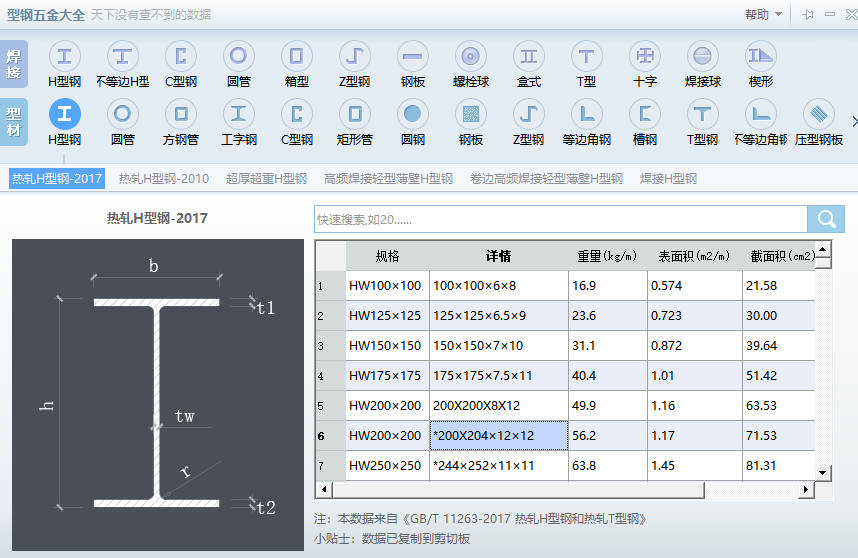Select the 型材 C型钢 icon in second row
Viewport: 858px width, 558px height.
coord(297,114)
